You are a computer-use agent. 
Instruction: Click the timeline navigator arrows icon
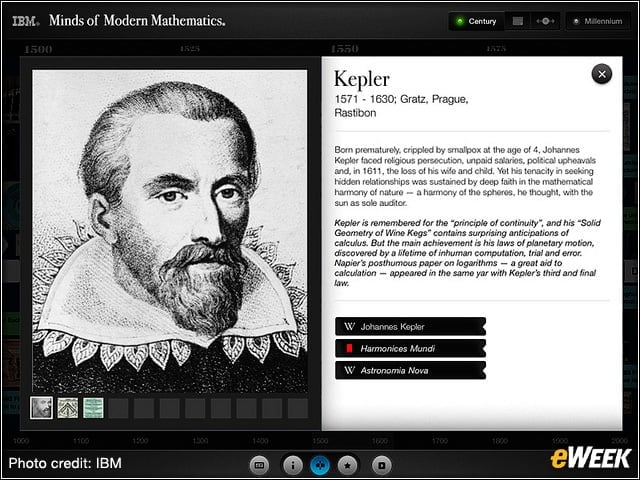[x=545, y=21]
